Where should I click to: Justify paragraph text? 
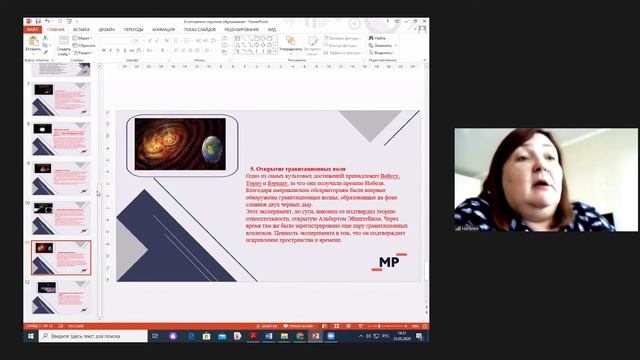[198, 51]
